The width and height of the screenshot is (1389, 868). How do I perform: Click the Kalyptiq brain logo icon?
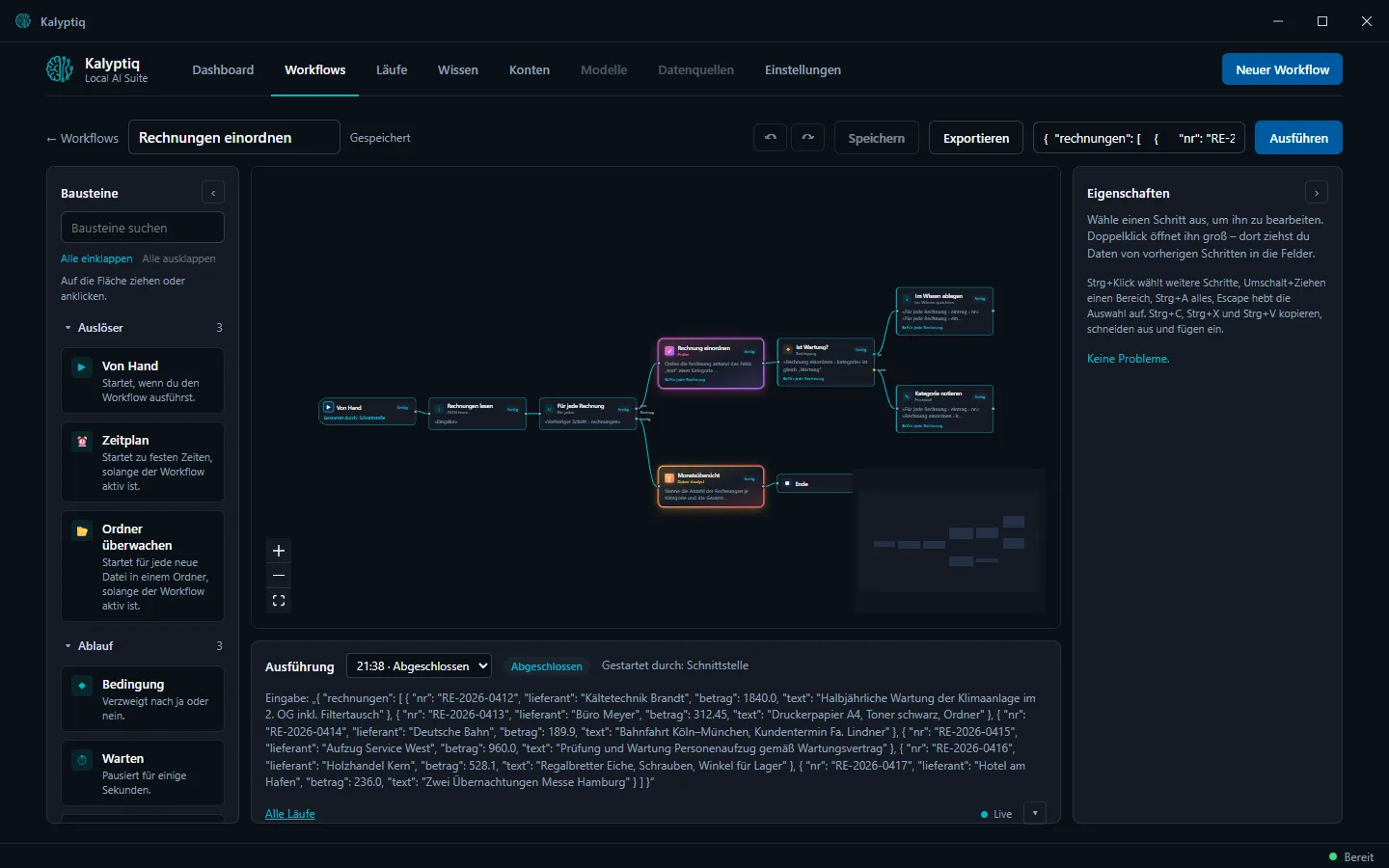click(60, 69)
